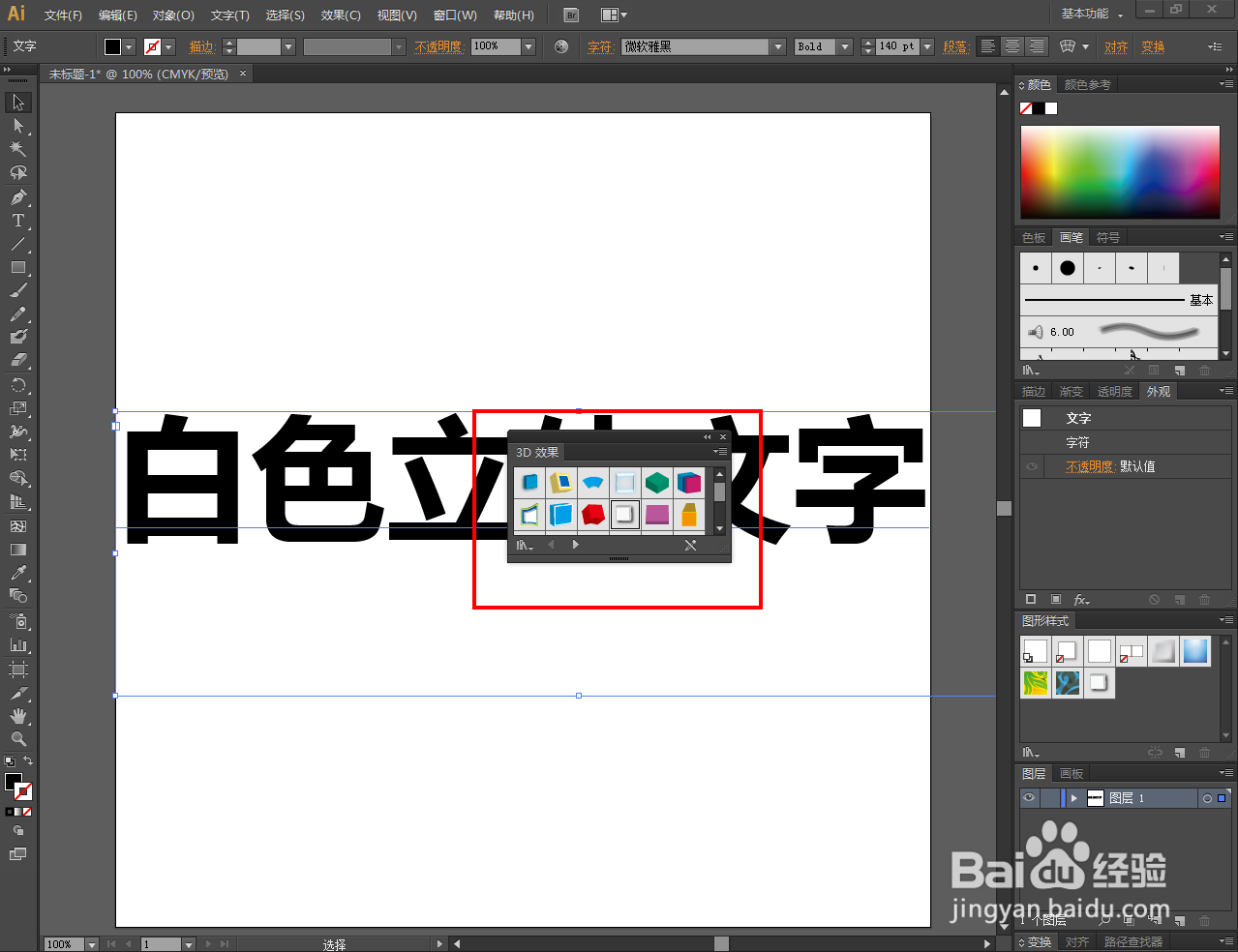Click 变换 link in control bar

pyautogui.click(x=1153, y=46)
